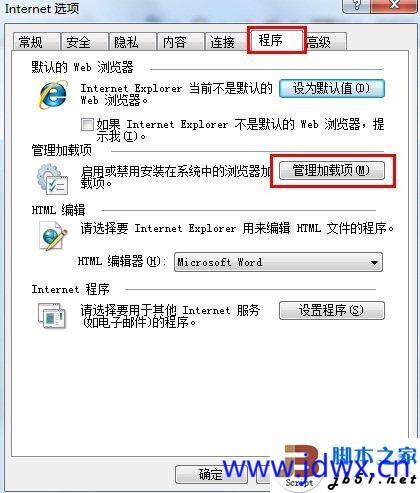Go to the 连接 tab
Viewport: 420px width, 493px height.
click(226, 42)
